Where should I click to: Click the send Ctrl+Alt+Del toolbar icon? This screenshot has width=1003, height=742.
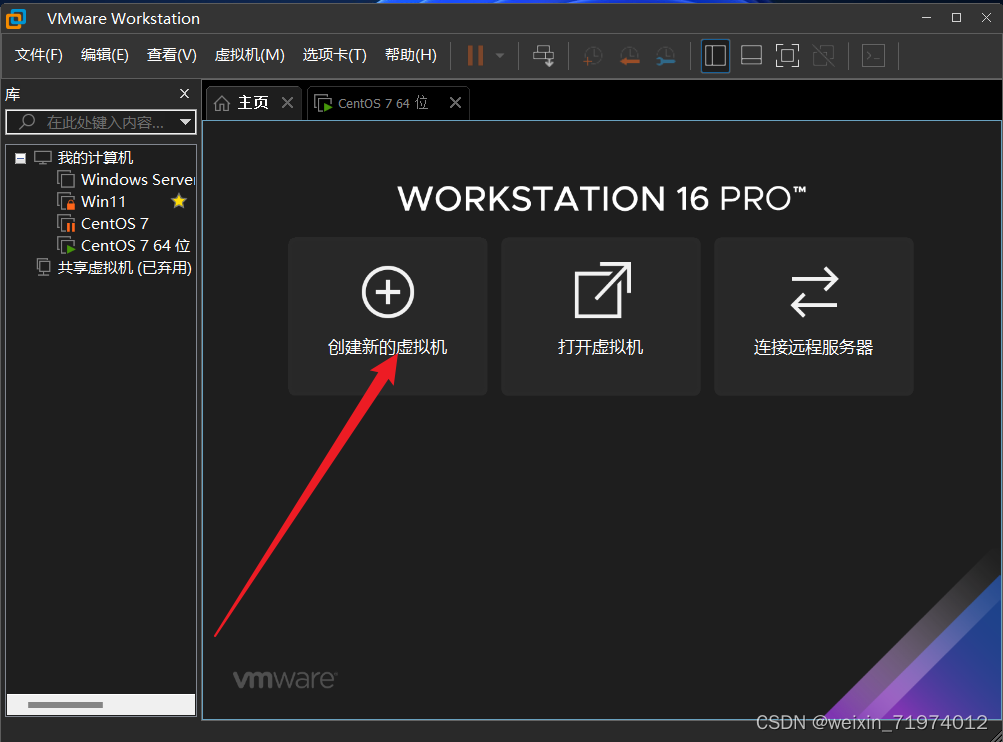tap(544, 56)
